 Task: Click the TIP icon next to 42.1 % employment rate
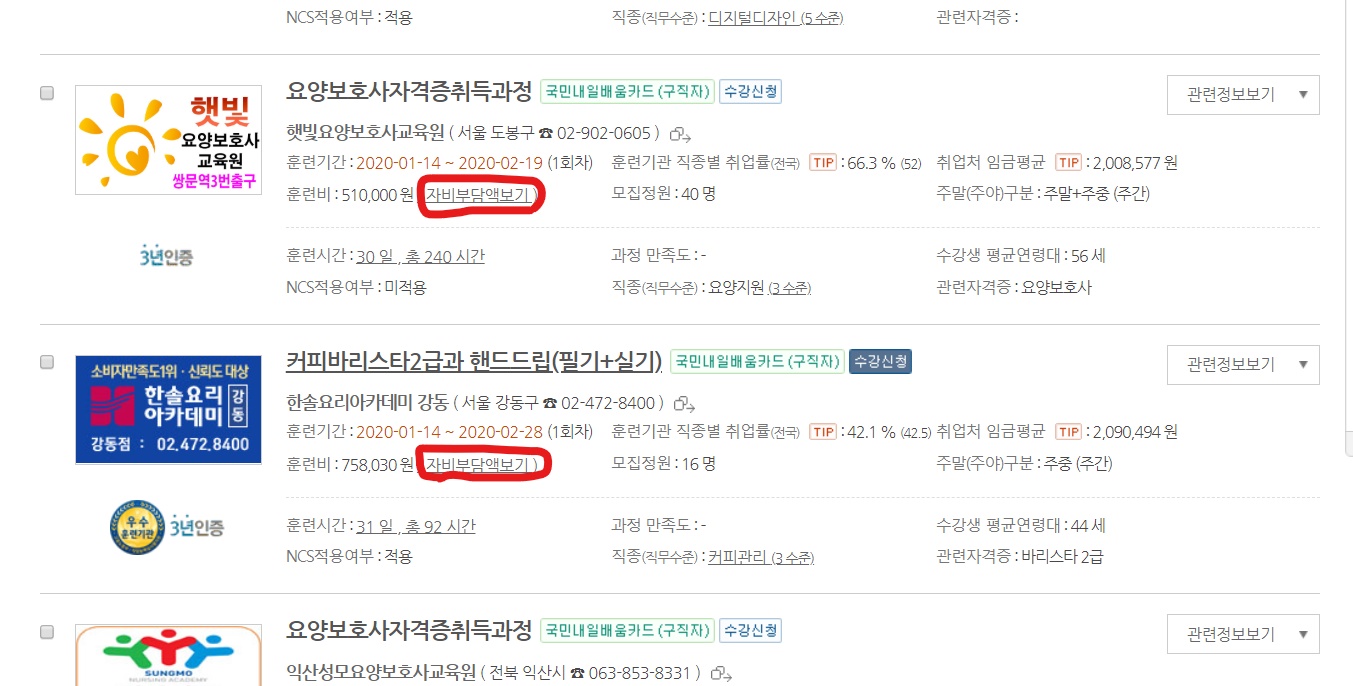[823, 433]
